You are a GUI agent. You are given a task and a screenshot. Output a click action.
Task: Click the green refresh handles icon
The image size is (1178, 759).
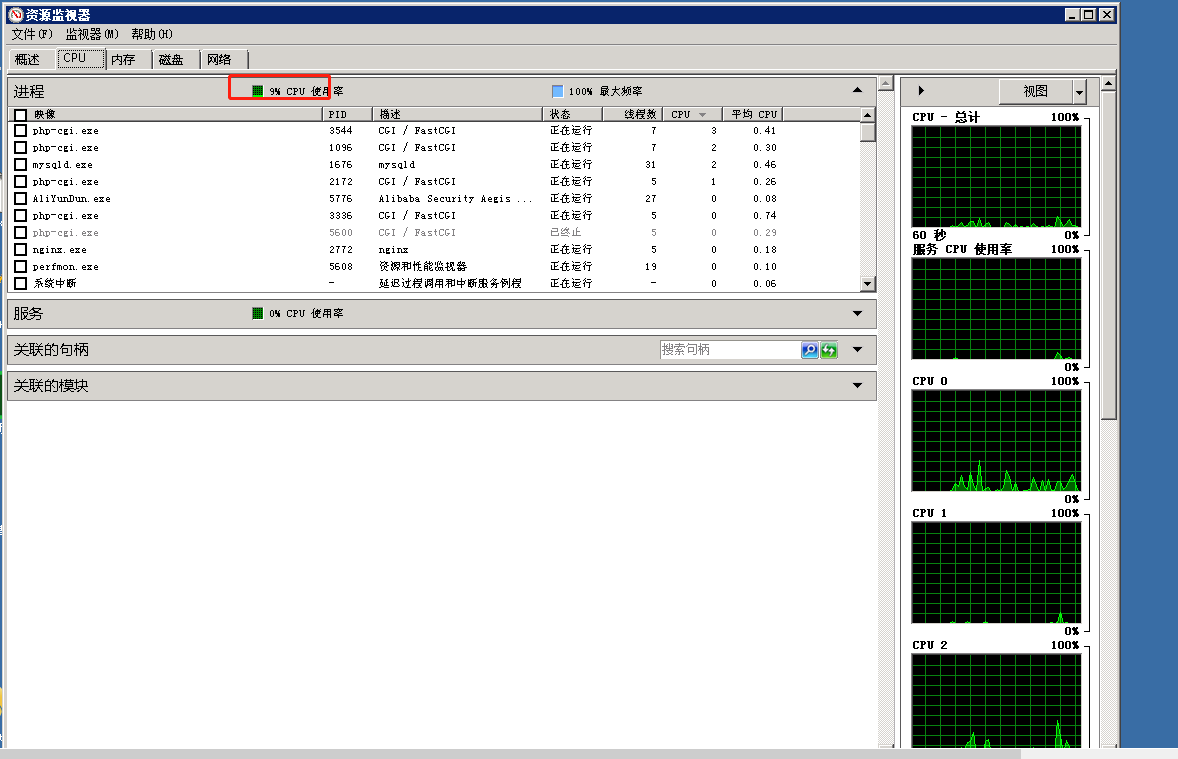829,349
